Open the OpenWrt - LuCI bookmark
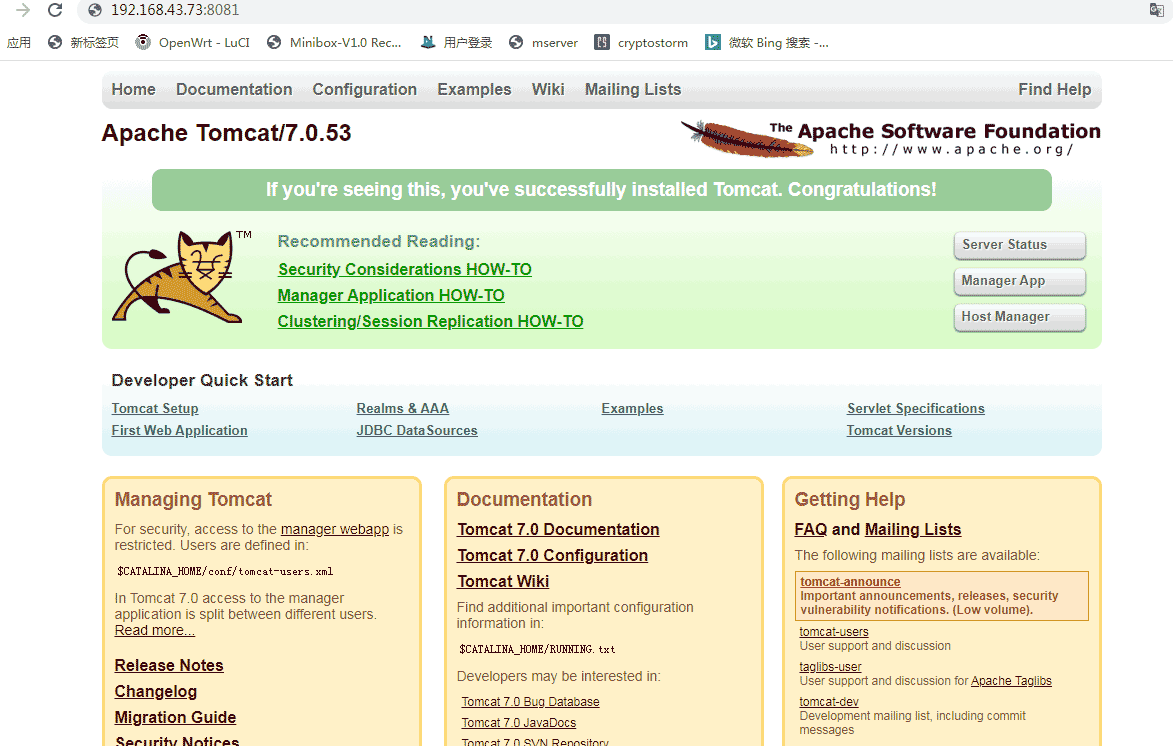 193,42
